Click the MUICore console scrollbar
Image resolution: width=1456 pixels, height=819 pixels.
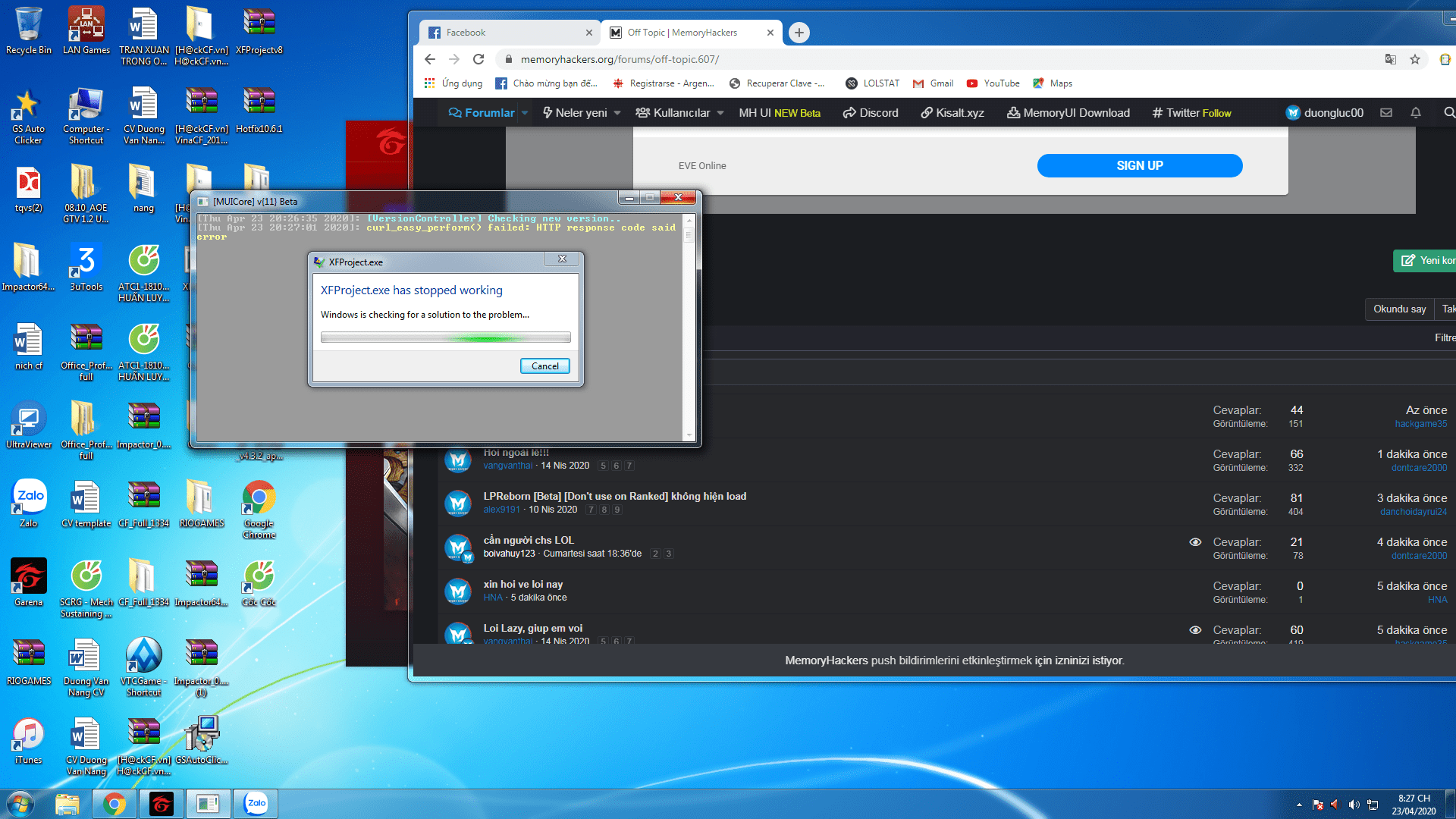pos(689,327)
